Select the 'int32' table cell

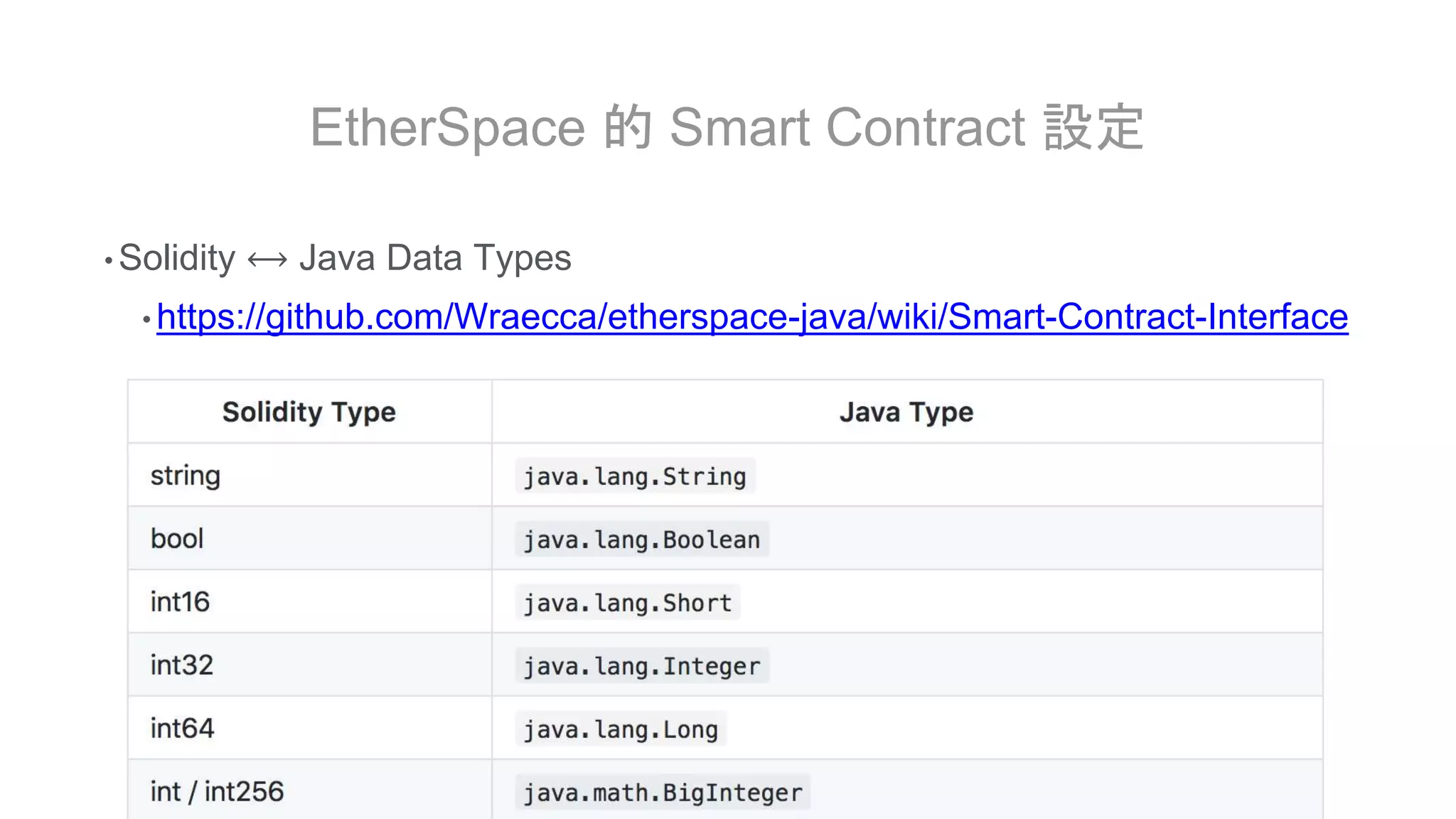(309, 665)
